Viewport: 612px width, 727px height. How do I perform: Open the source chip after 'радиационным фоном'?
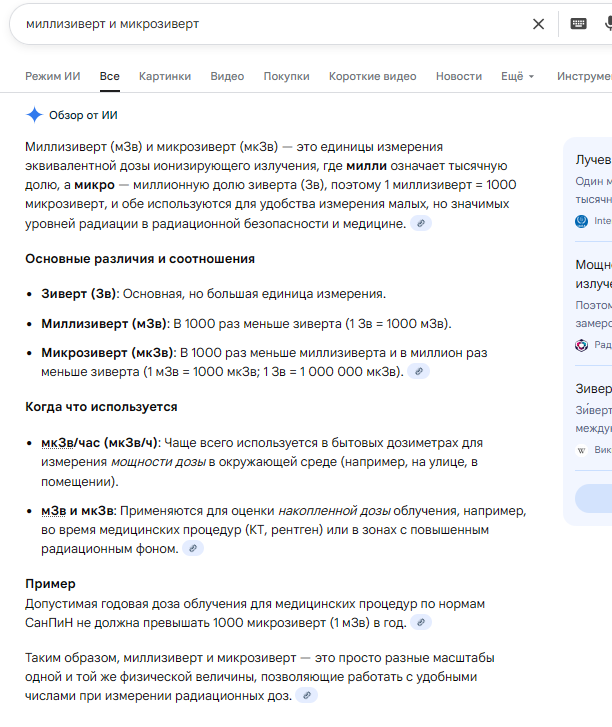[x=192, y=548]
